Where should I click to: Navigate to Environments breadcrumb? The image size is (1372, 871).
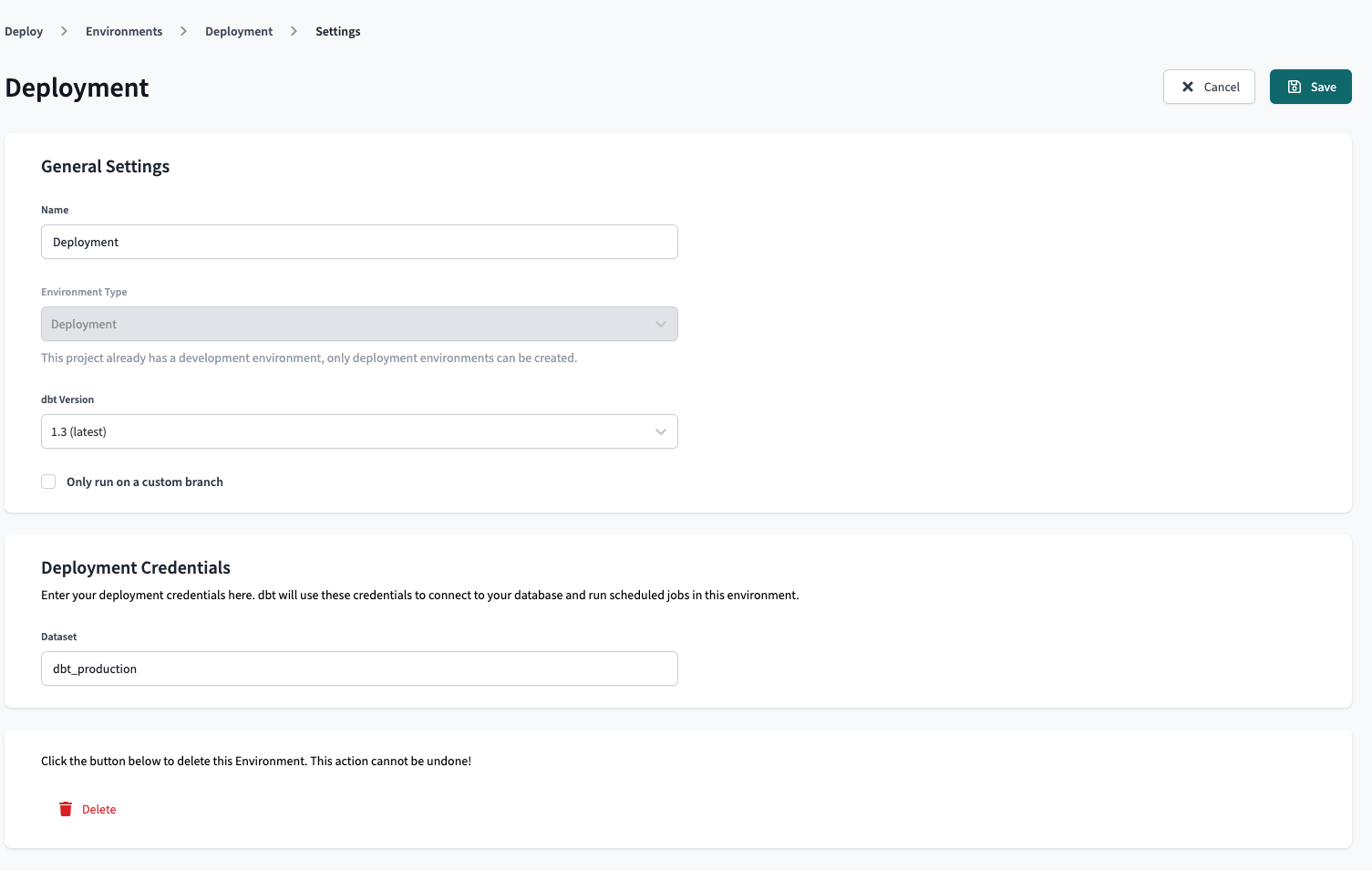click(124, 31)
